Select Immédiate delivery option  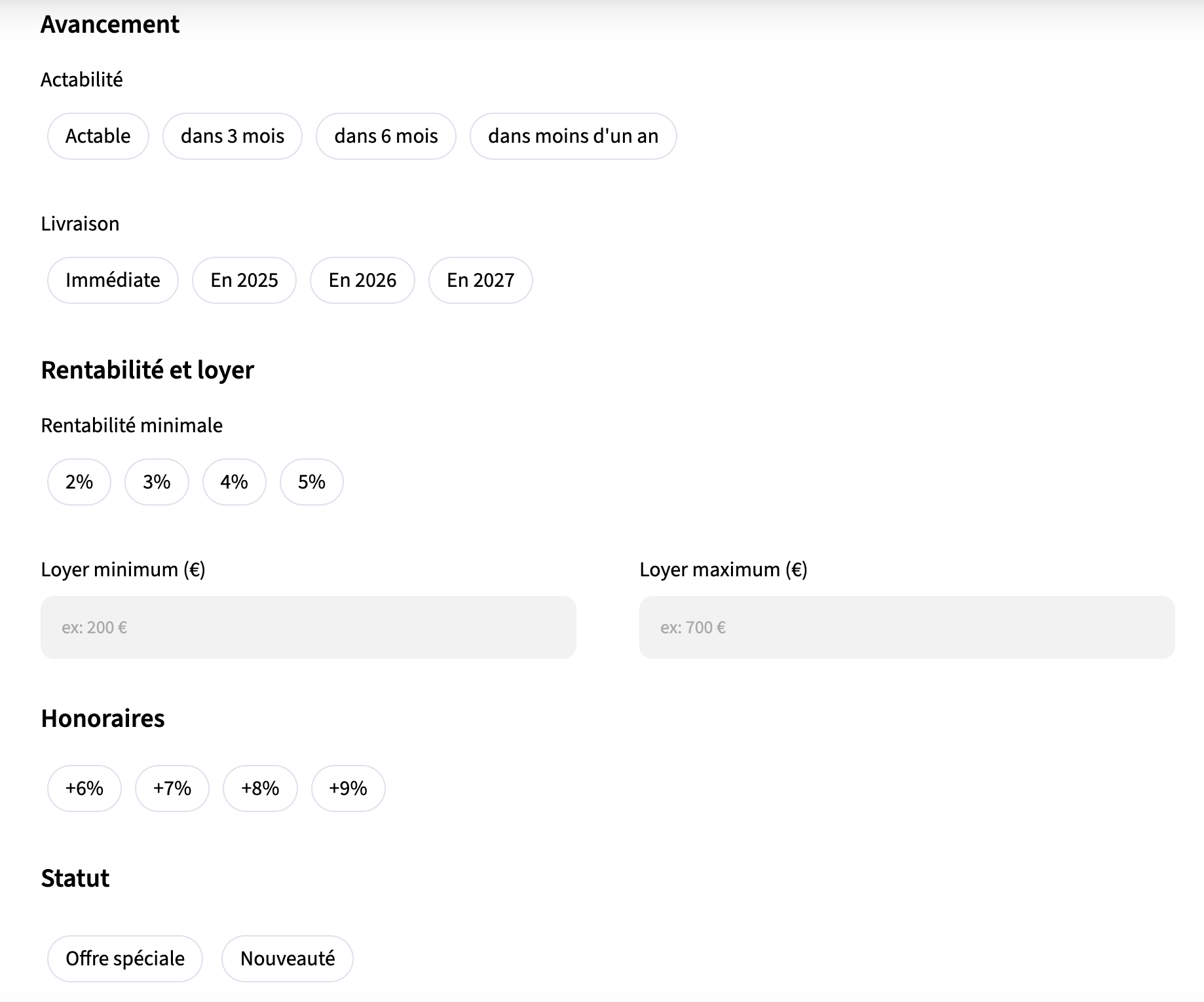[x=113, y=280]
